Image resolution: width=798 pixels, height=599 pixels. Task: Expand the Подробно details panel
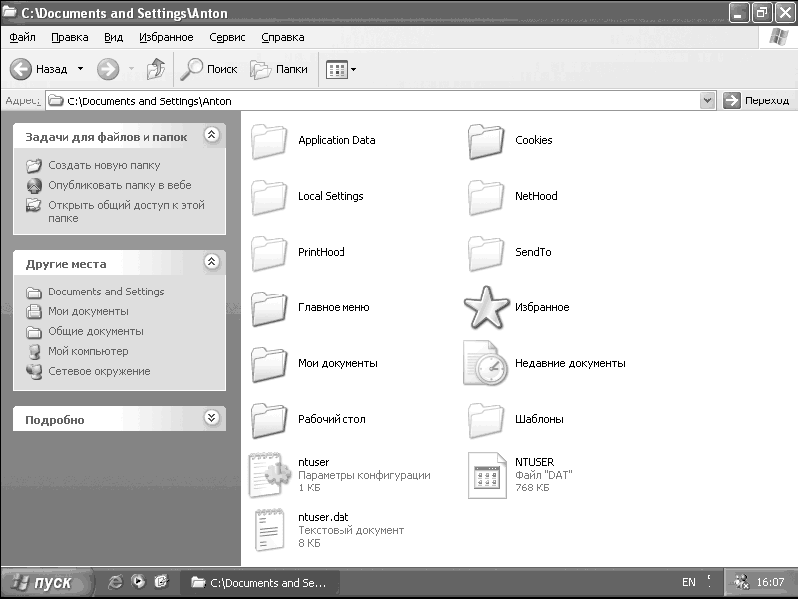(x=212, y=417)
